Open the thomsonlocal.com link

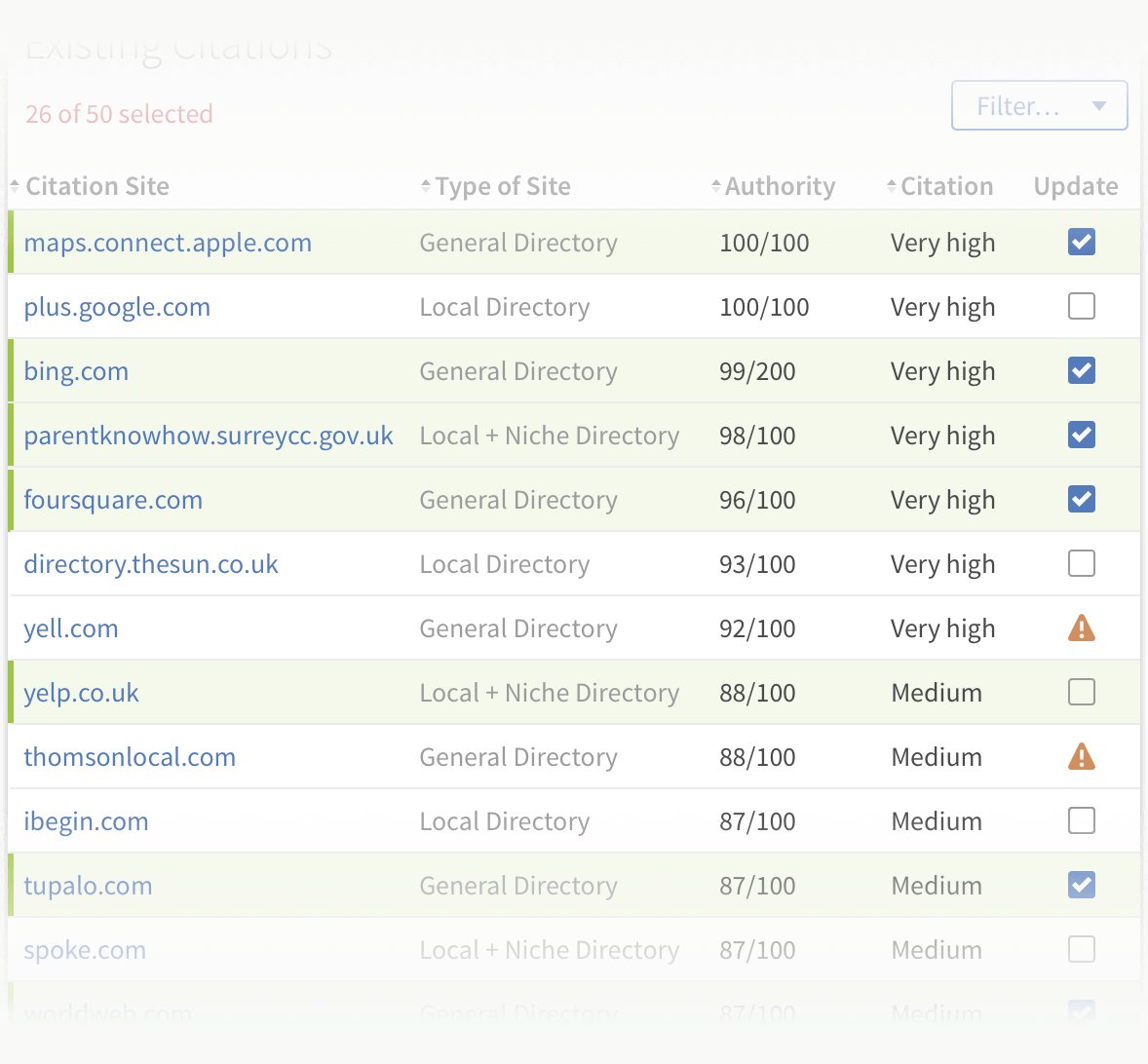pyautogui.click(x=130, y=757)
